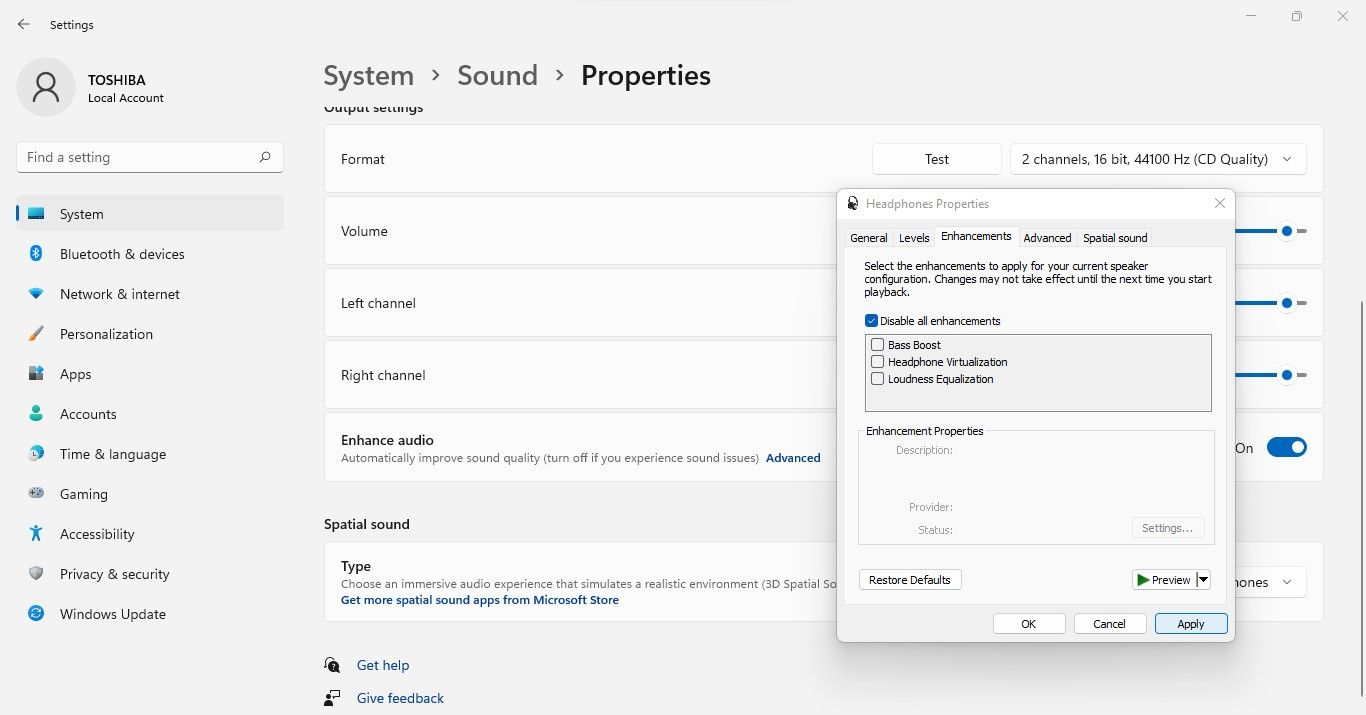Click the green play icon on Preview
1366x715 pixels.
tap(1143, 580)
